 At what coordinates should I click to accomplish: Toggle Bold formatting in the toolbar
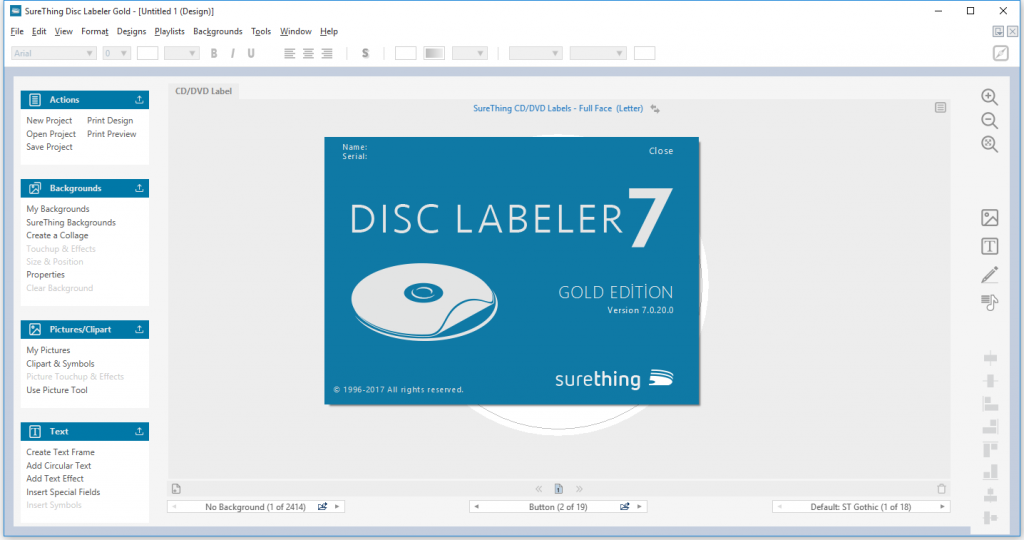(214, 54)
